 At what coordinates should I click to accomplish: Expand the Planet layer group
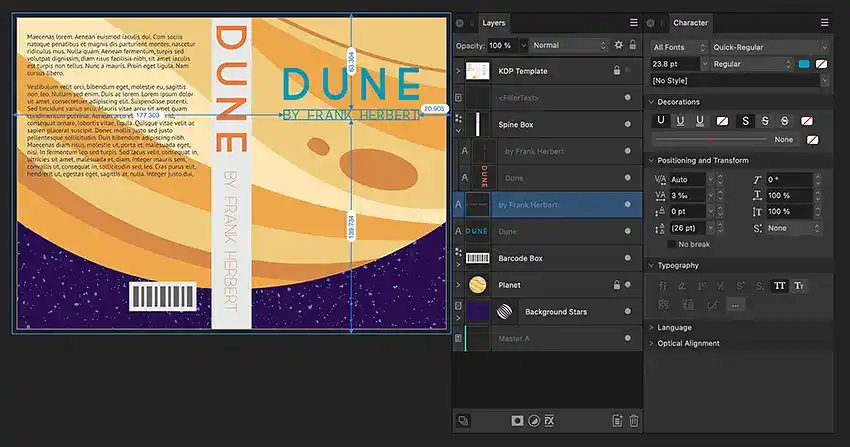click(x=458, y=285)
